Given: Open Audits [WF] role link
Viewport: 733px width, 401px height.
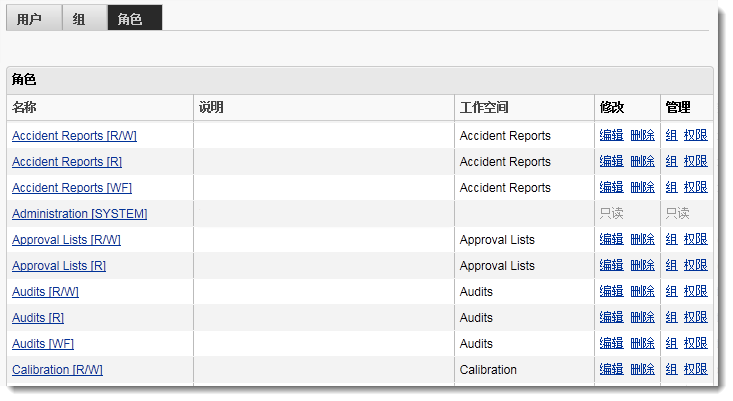Looking at the screenshot, I should [43, 344].
